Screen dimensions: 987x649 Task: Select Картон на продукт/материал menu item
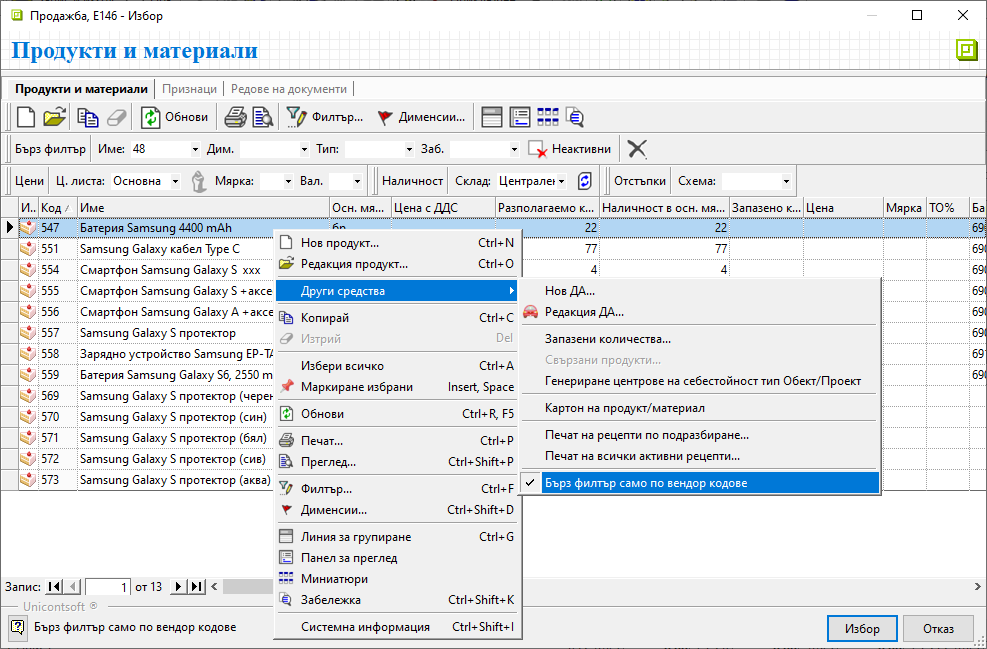[x=624, y=408]
